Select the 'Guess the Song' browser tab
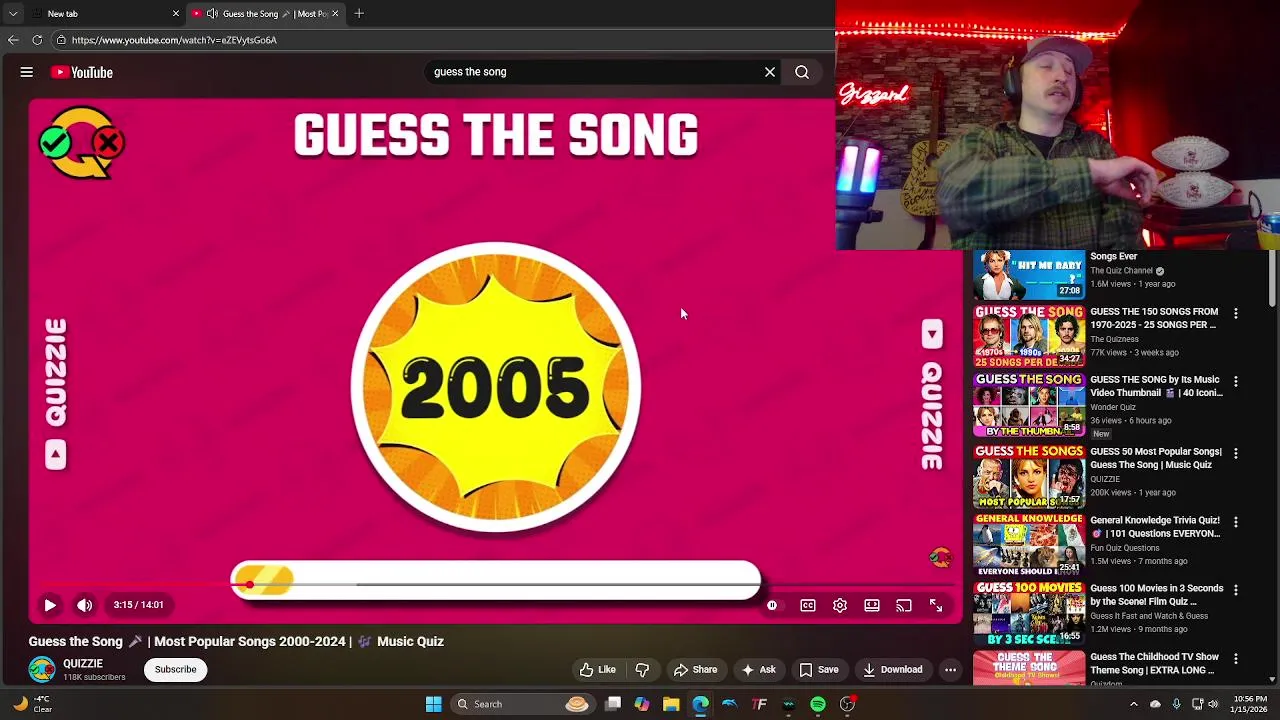1280x720 pixels. tap(265, 14)
